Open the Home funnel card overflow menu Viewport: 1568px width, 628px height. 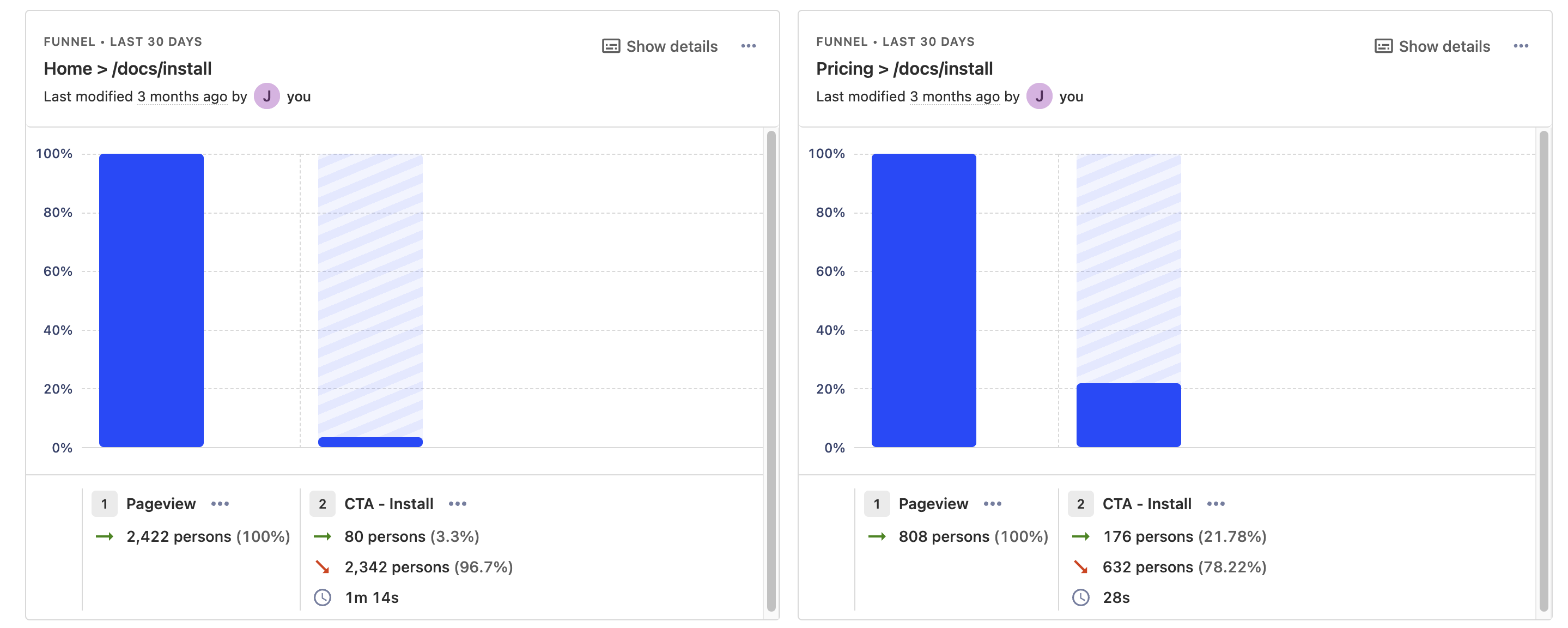749,46
